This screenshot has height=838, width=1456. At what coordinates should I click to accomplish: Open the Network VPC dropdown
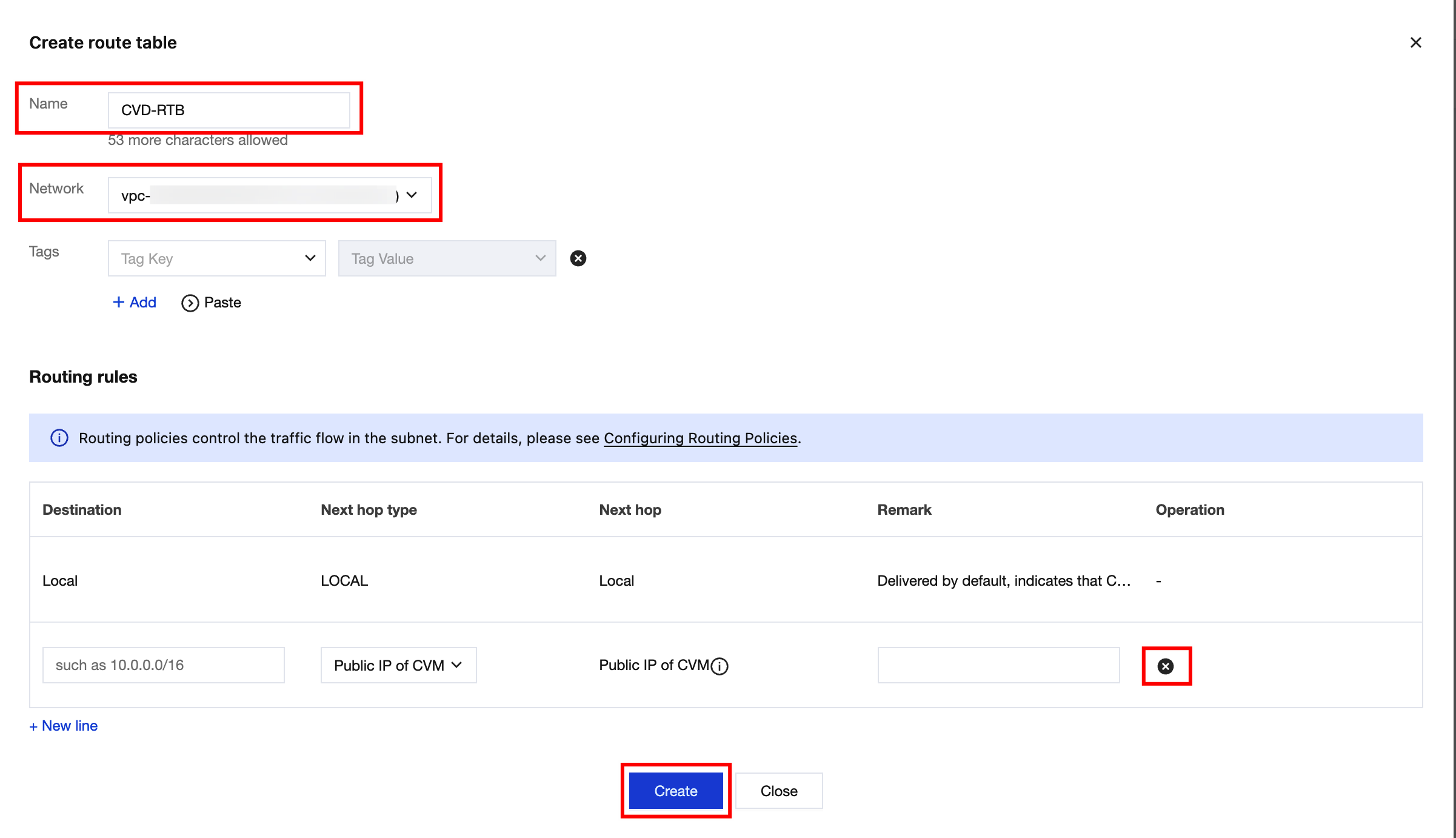[x=269, y=195]
